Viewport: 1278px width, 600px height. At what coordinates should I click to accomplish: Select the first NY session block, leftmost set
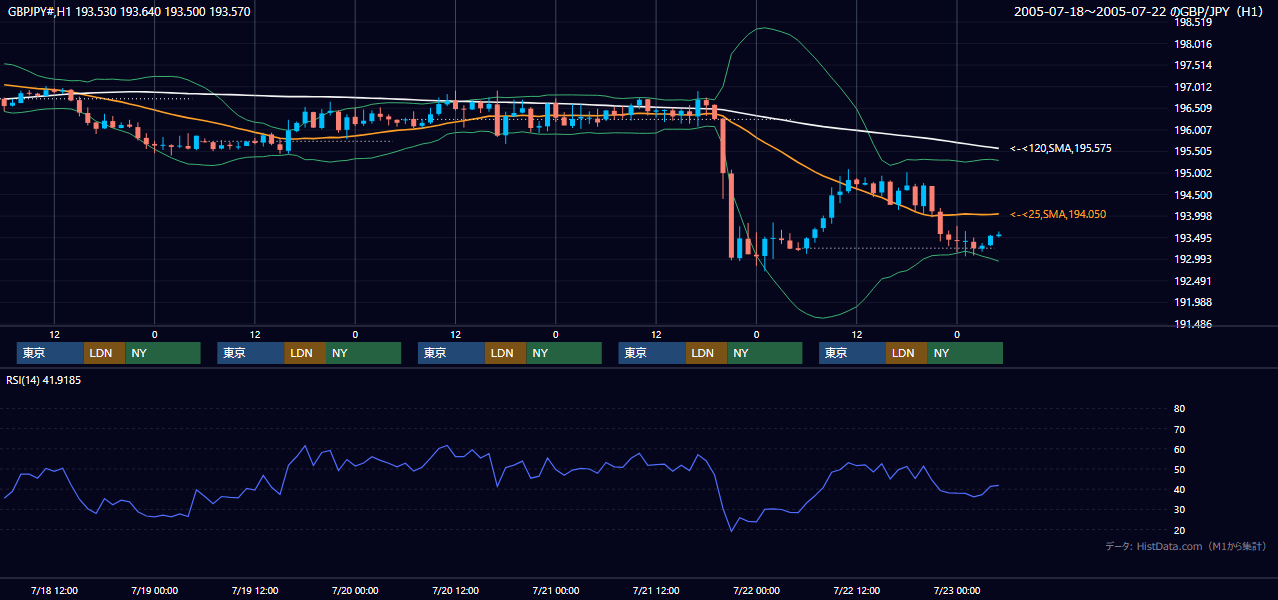click(163, 353)
